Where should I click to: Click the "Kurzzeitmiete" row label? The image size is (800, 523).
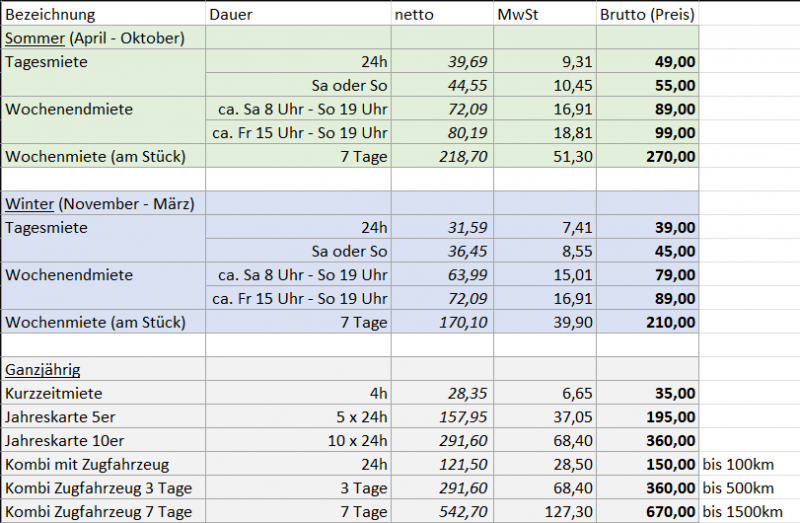point(54,393)
